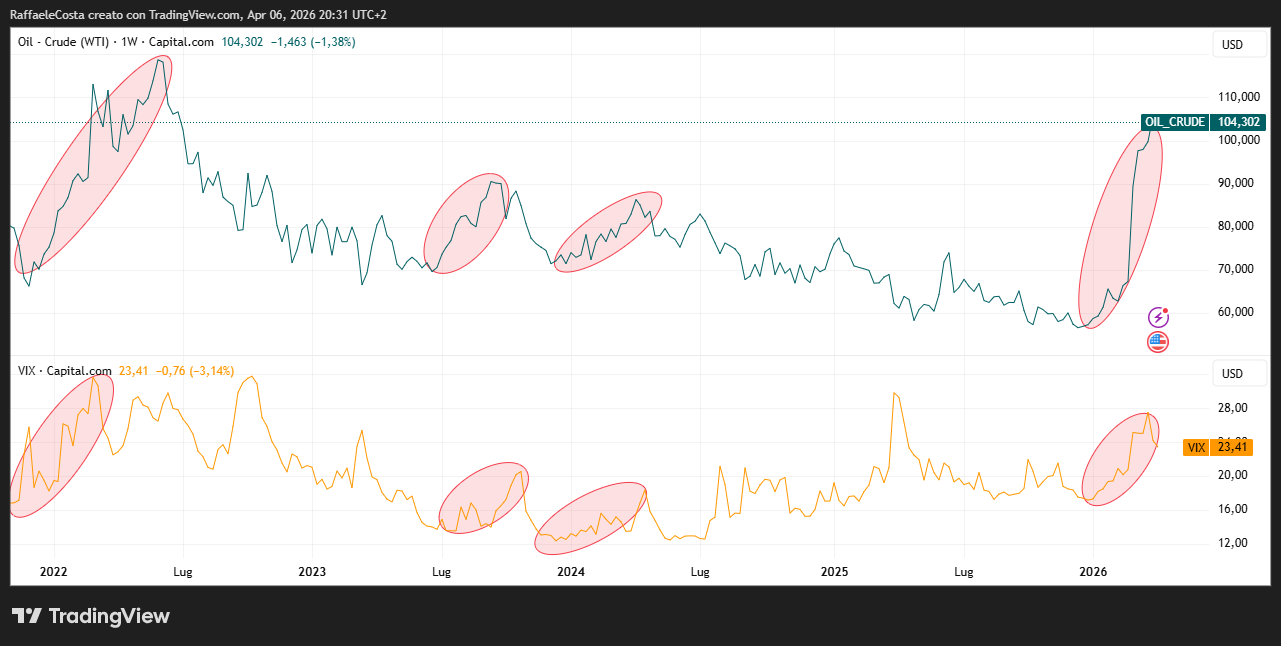This screenshot has height=646, width=1281.
Task: Click the purple lightning news icon
Action: (1158, 317)
